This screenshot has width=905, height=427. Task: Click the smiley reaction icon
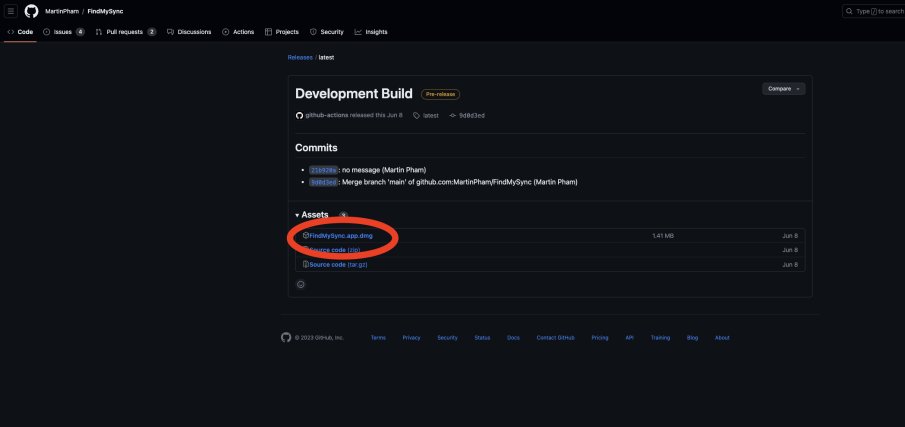coord(301,284)
